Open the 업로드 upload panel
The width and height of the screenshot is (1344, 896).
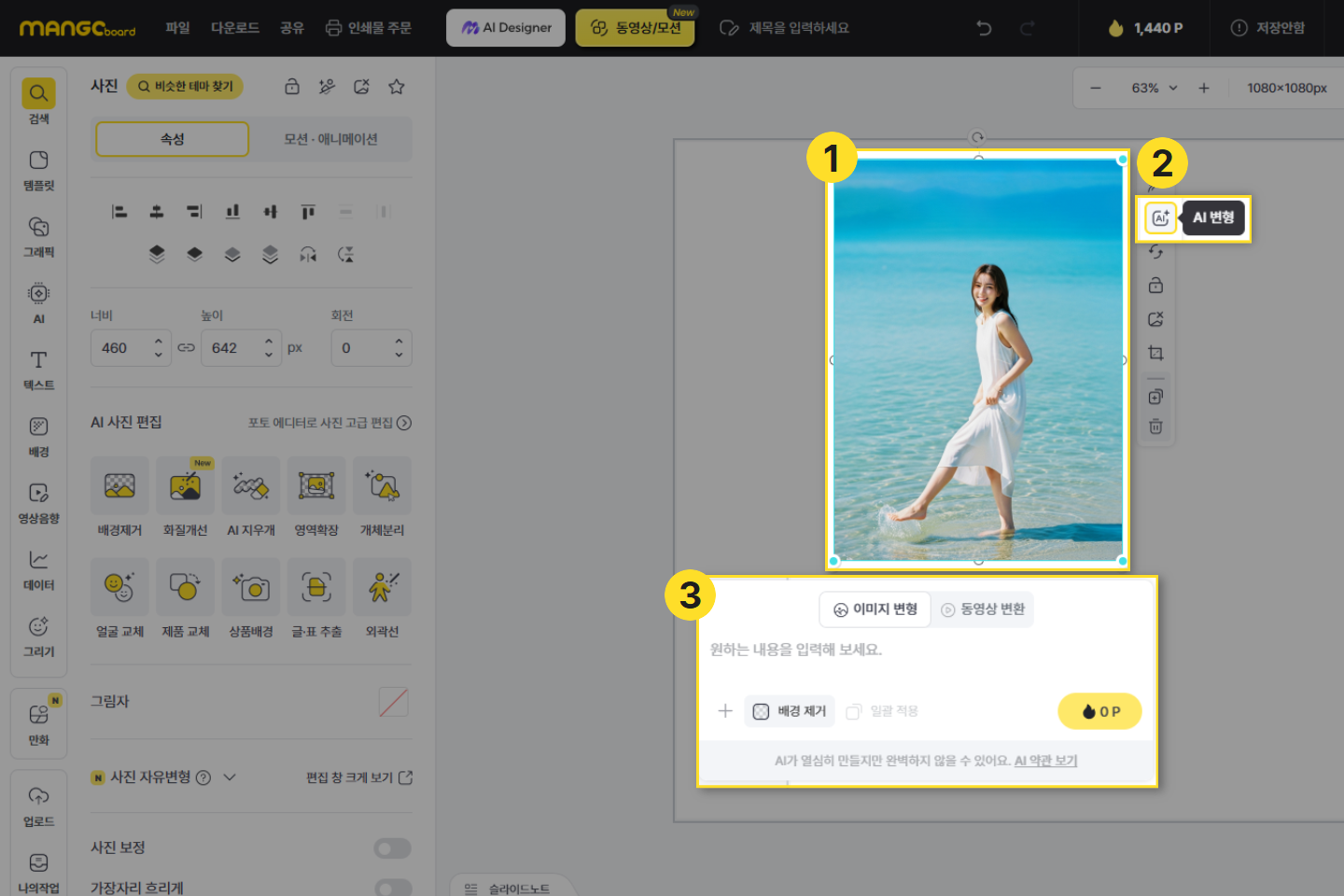coord(38,806)
